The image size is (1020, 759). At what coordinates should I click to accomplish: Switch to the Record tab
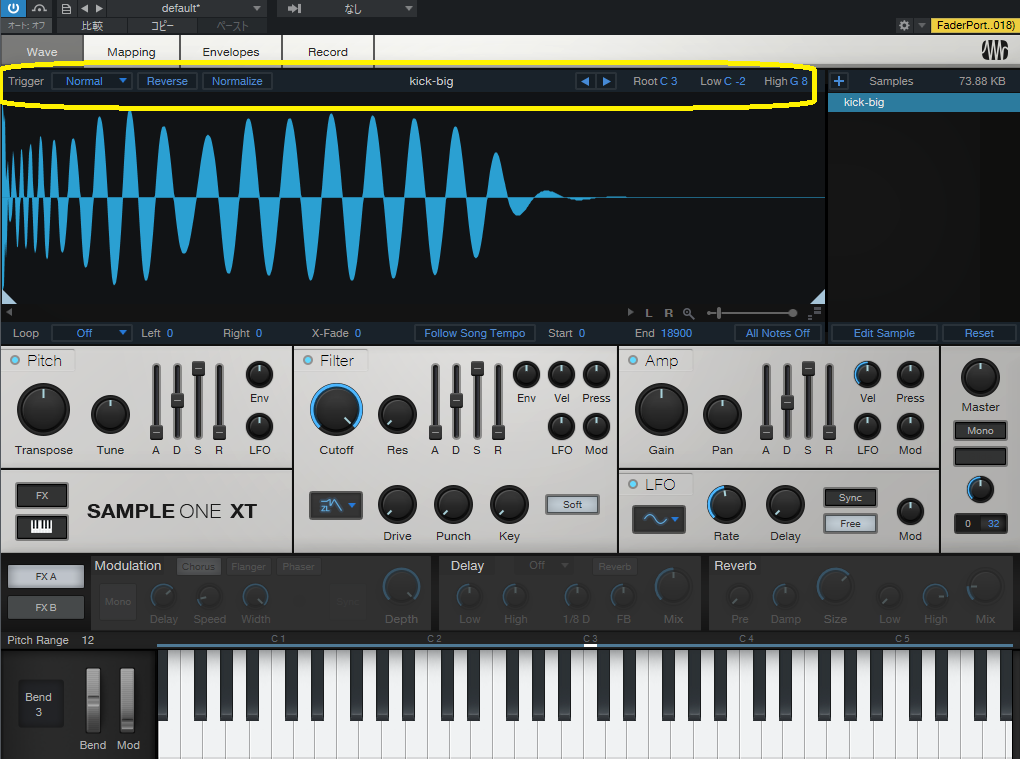point(328,51)
